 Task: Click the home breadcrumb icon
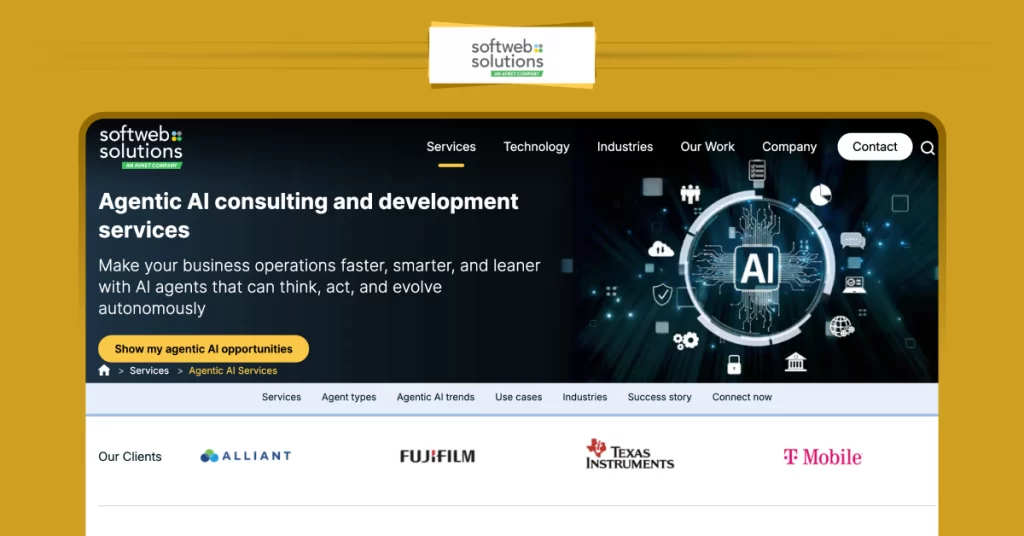pyautogui.click(x=104, y=371)
